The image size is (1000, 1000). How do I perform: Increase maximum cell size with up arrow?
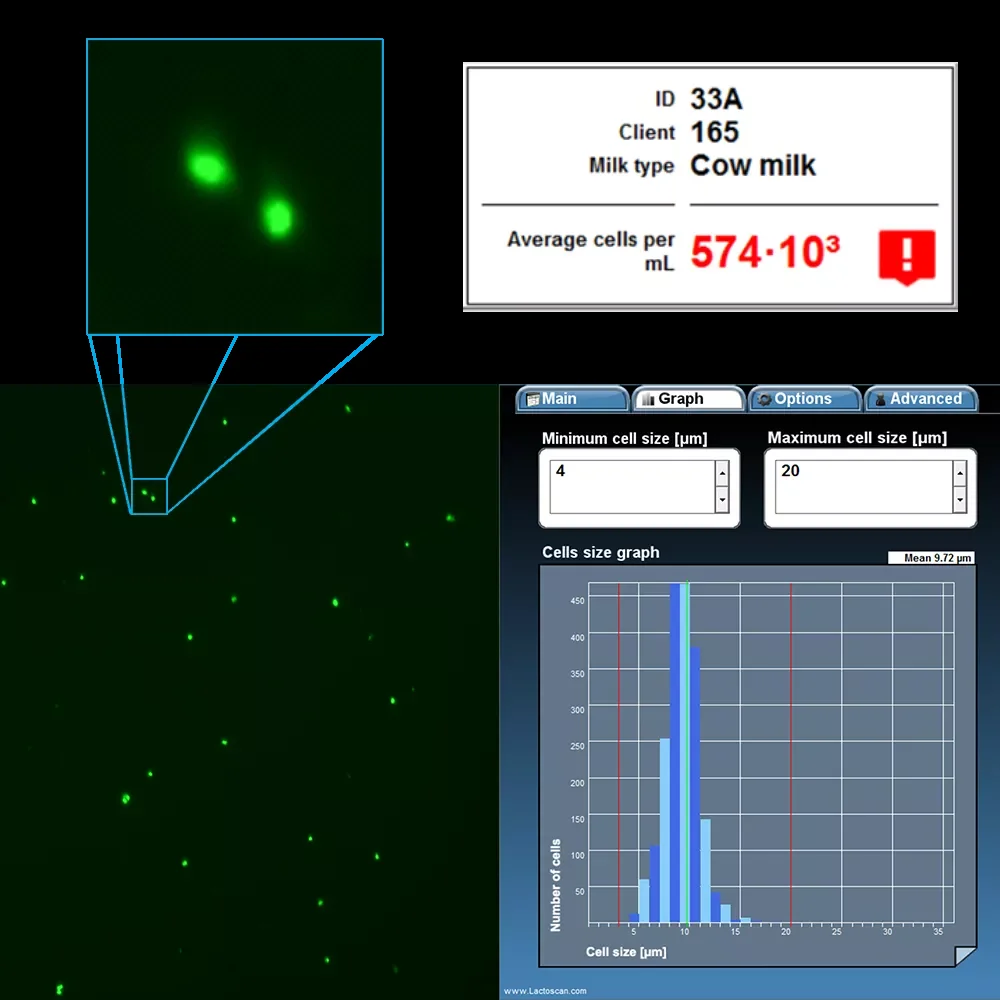960,473
